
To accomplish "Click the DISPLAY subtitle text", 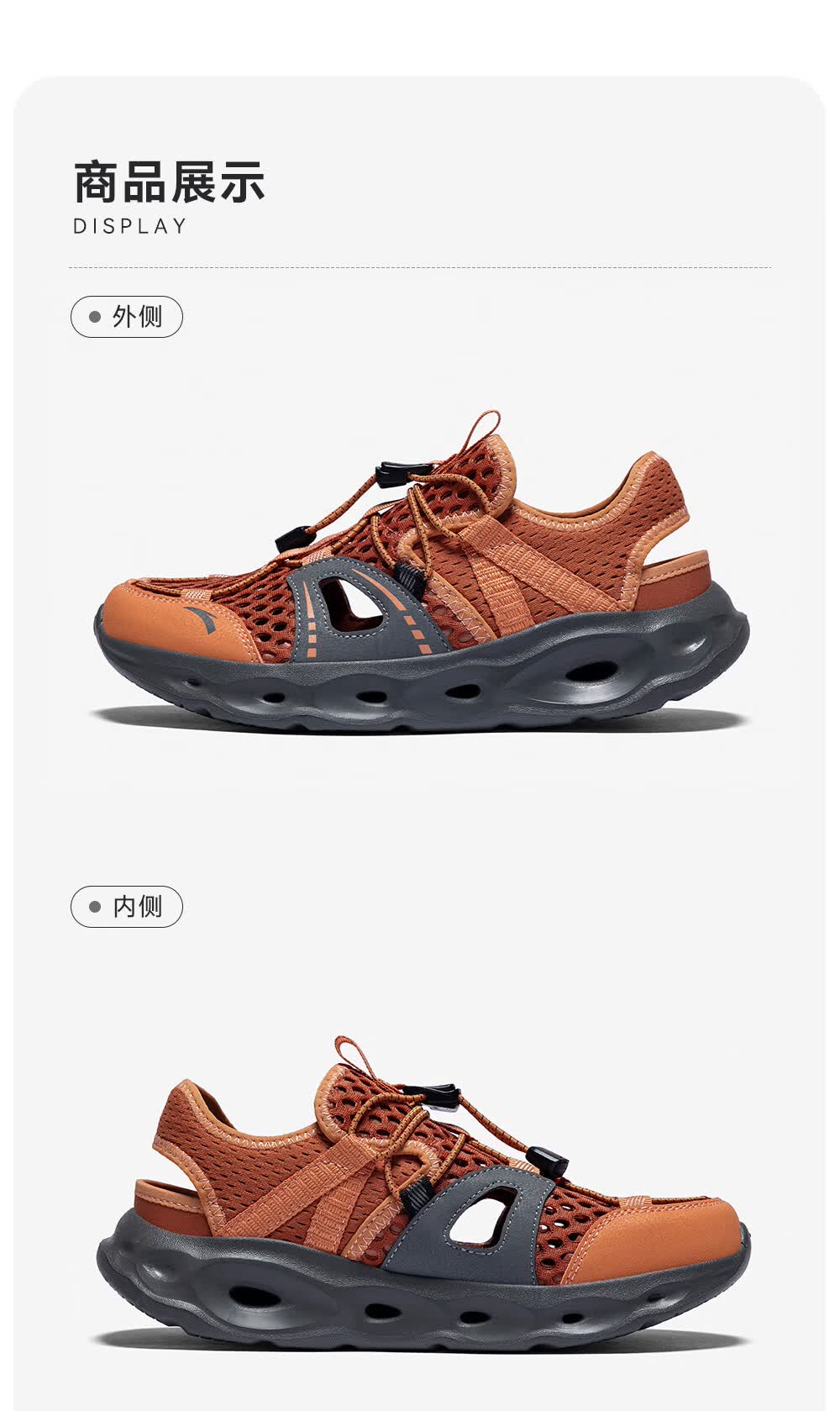I will (x=130, y=226).
